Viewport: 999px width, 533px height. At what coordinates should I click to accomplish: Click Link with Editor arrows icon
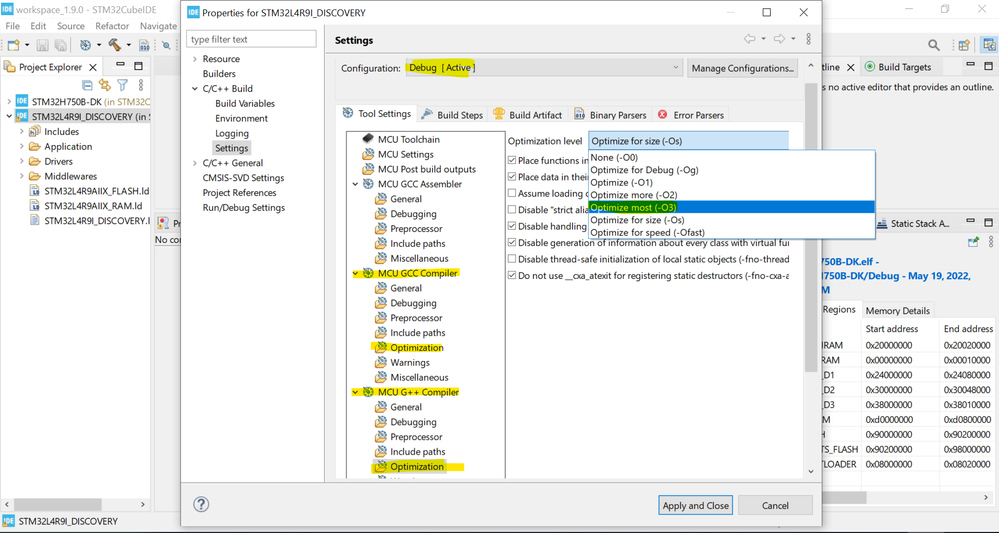coord(104,85)
